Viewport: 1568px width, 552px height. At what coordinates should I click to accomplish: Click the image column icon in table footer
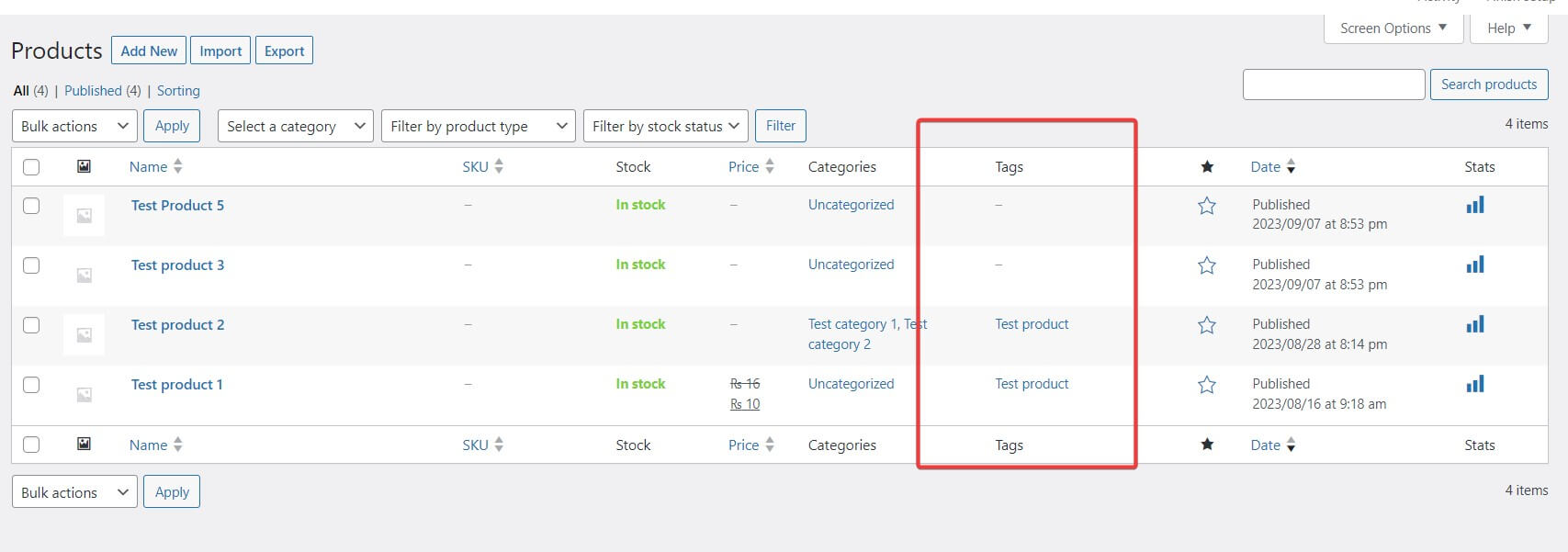(x=84, y=445)
